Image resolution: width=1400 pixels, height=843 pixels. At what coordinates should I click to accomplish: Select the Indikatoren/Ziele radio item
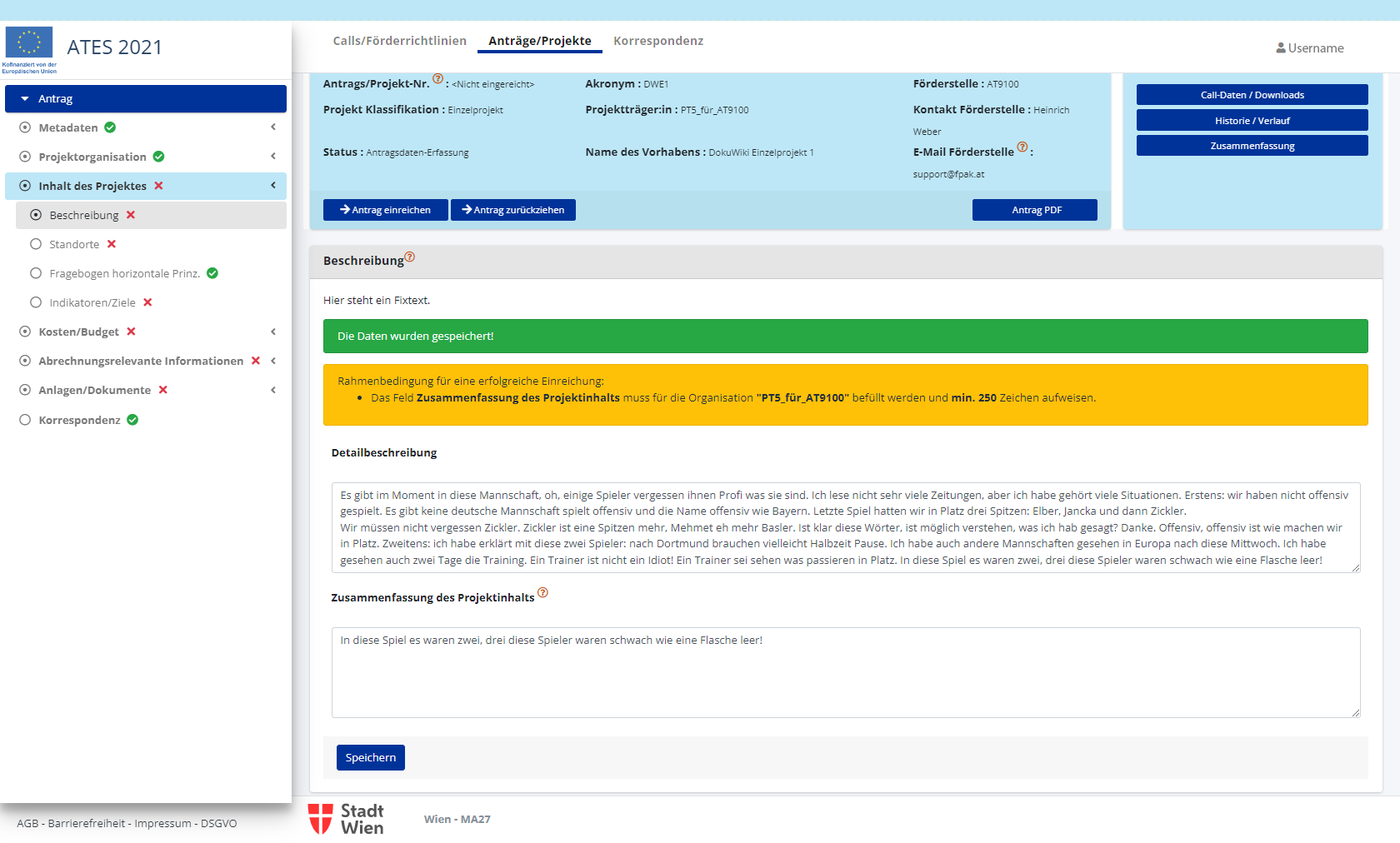[36, 302]
